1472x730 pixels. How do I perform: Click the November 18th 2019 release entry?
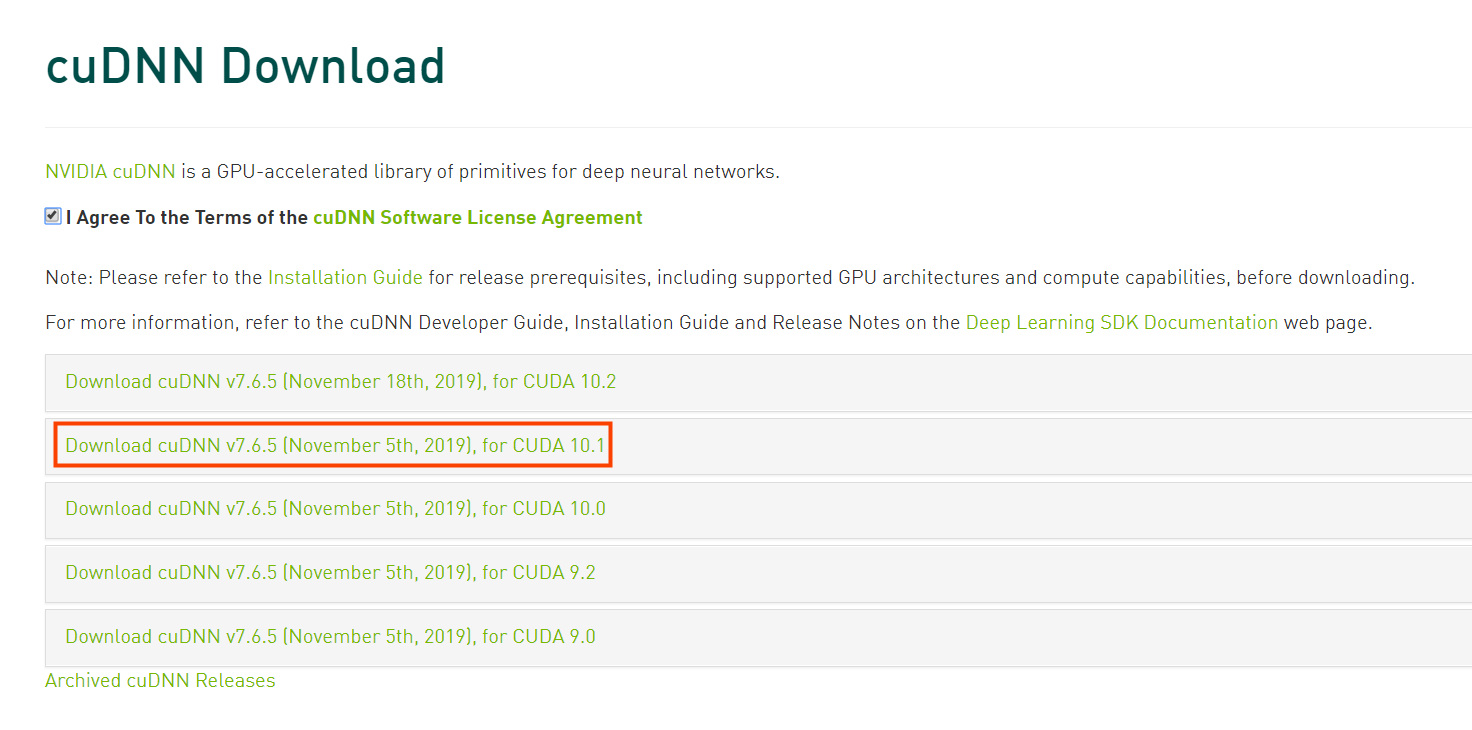coord(340,381)
